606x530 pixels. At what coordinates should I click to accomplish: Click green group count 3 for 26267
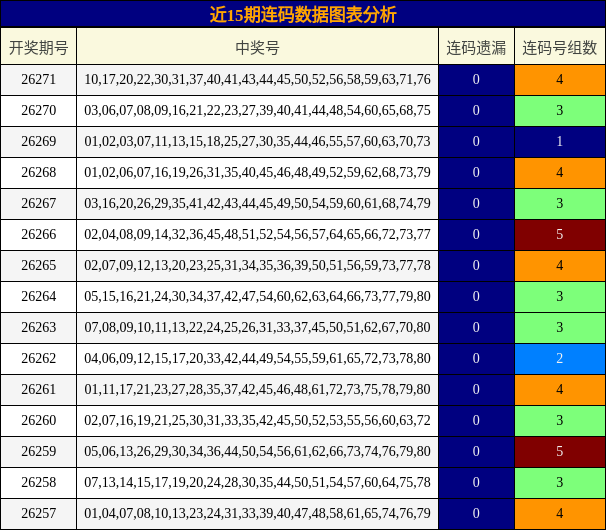[x=560, y=203]
